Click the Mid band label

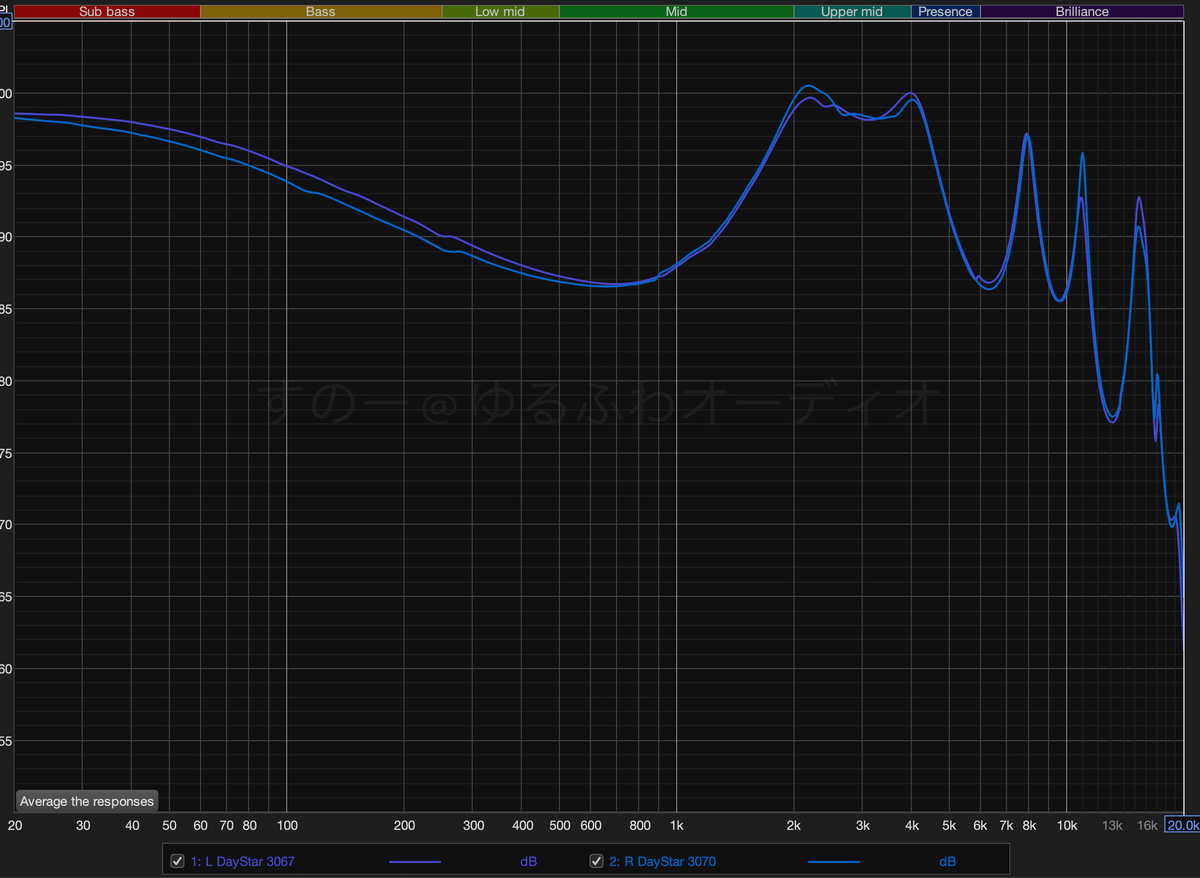tap(676, 12)
